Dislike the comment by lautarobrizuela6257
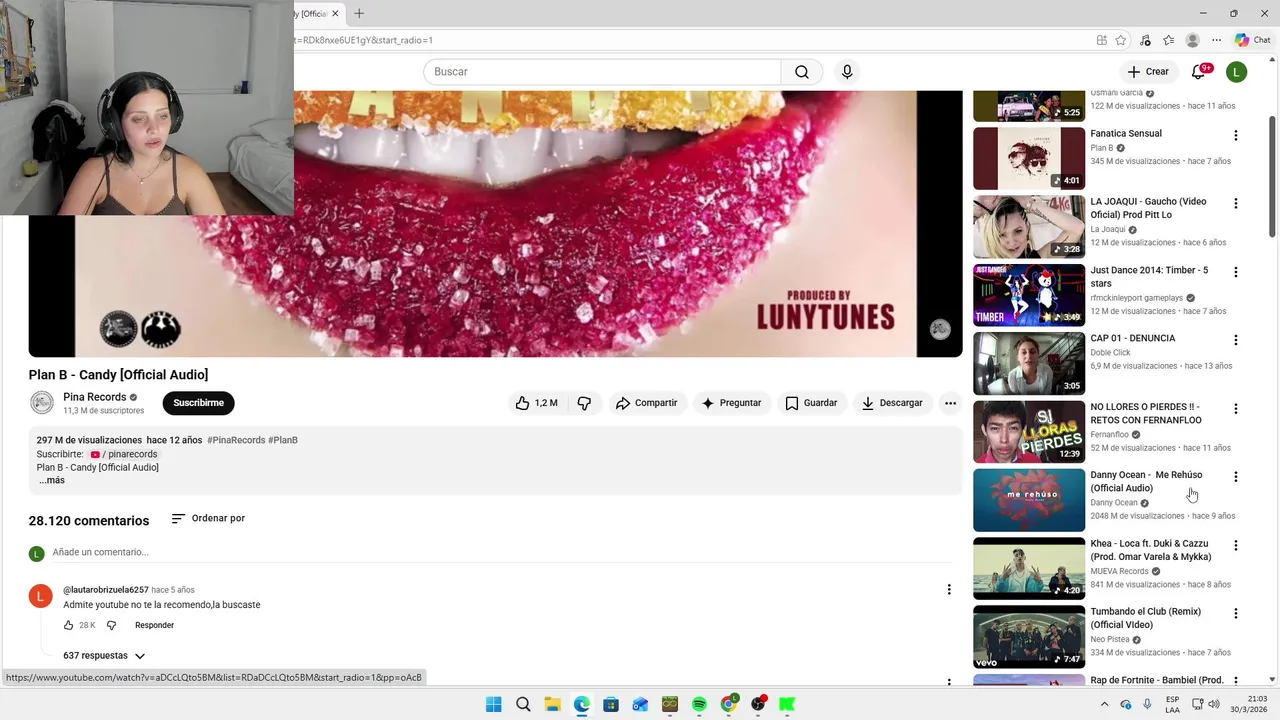Image resolution: width=1280 pixels, height=720 pixels. (x=111, y=625)
